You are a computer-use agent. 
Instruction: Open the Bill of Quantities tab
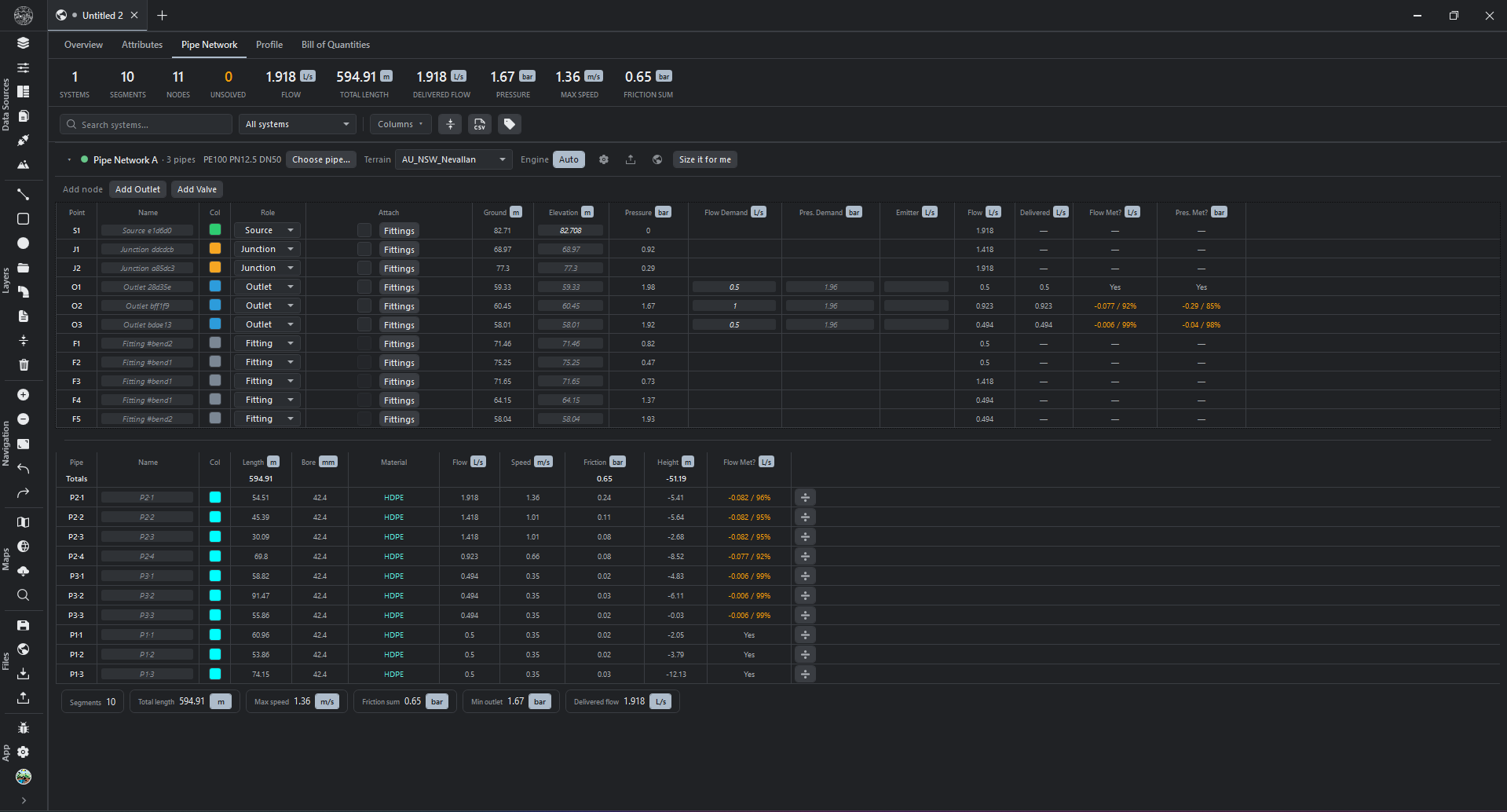pos(335,45)
